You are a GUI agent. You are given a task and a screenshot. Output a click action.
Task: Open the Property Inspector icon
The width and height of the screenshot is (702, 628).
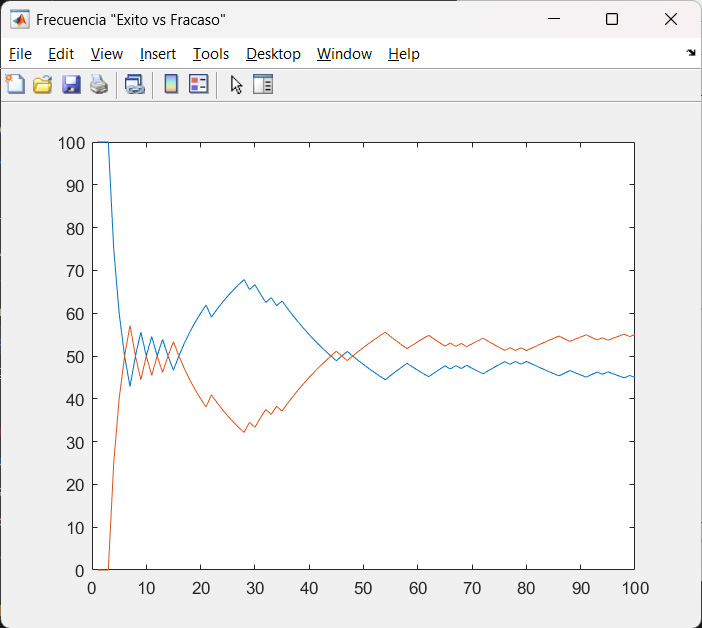pyautogui.click(x=263, y=85)
